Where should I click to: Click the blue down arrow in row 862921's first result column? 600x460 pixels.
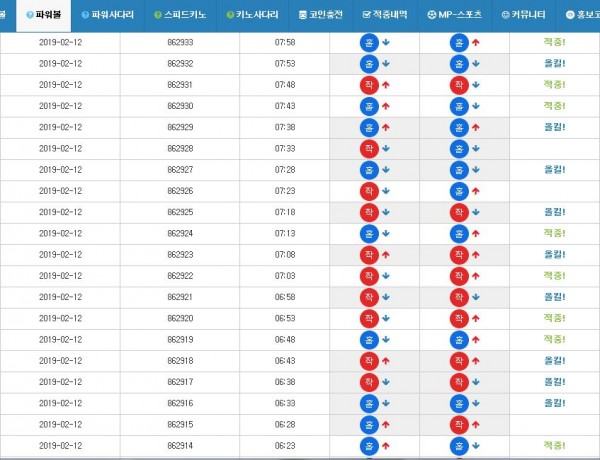(385, 297)
